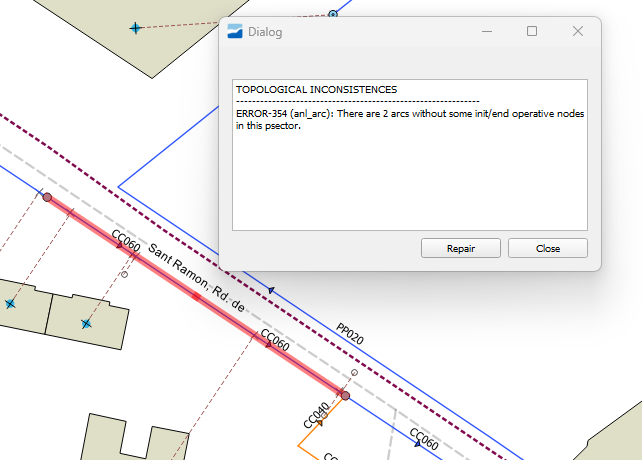Select the blue flow arrow on the PP020 line

(x=271, y=292)
